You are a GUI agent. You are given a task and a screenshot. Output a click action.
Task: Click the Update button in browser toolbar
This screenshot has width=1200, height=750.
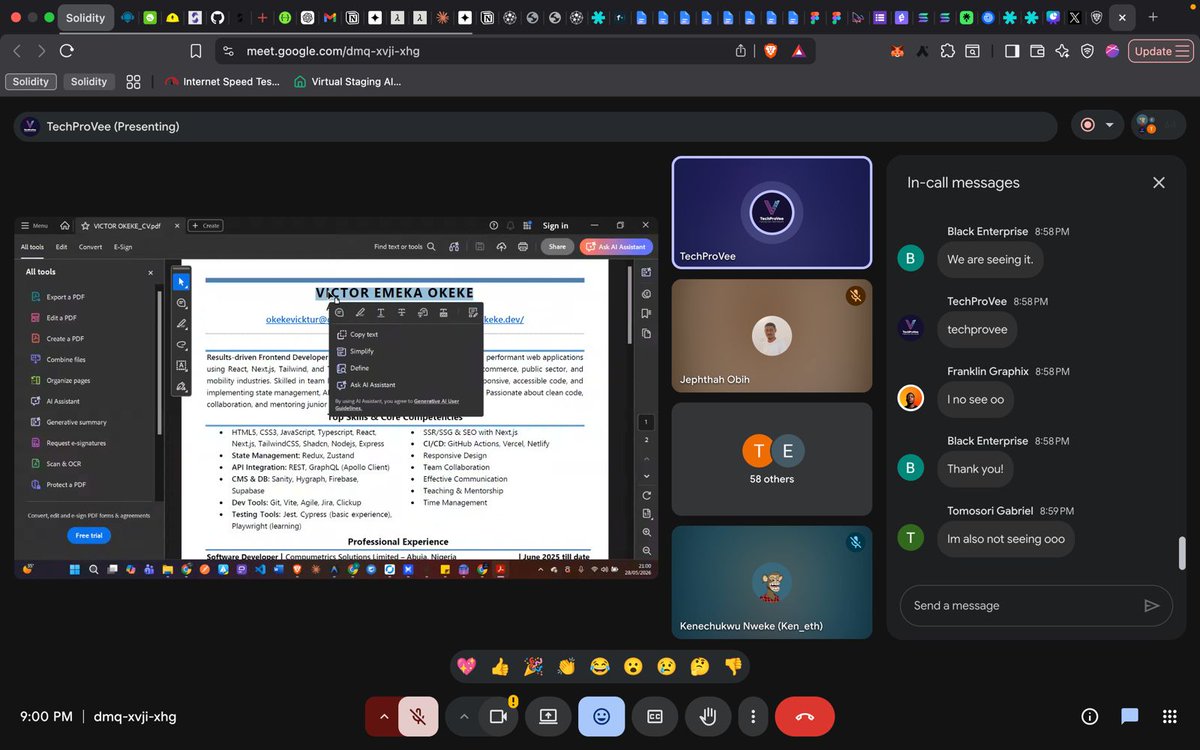tap(1160, 51)
